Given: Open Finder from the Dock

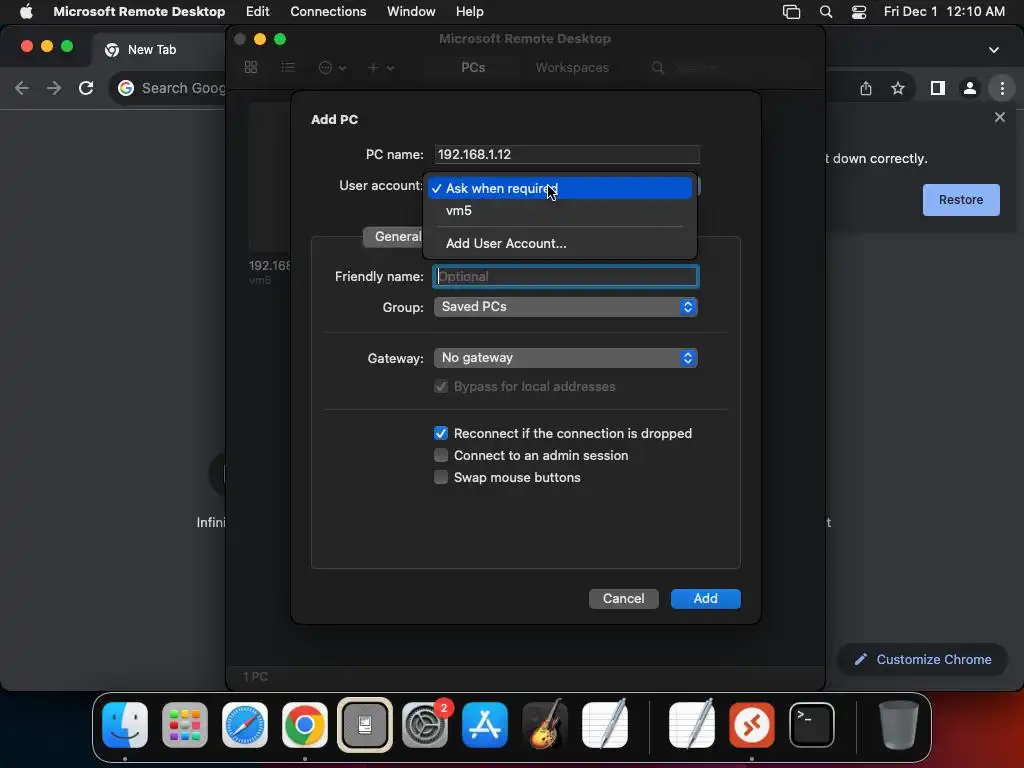Looking at the screenshot, I should (125, 724).
